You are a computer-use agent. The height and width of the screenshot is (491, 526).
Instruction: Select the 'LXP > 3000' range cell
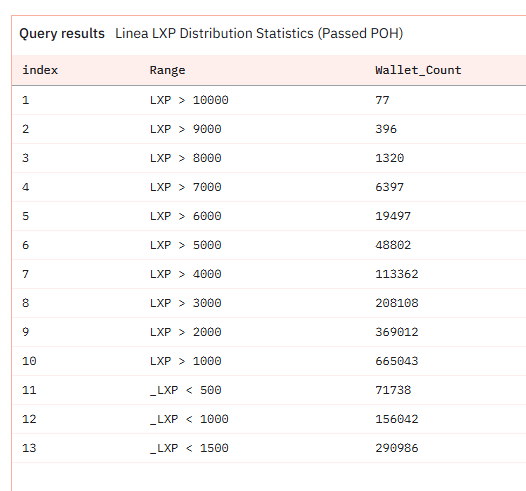(x=186, y=303)
